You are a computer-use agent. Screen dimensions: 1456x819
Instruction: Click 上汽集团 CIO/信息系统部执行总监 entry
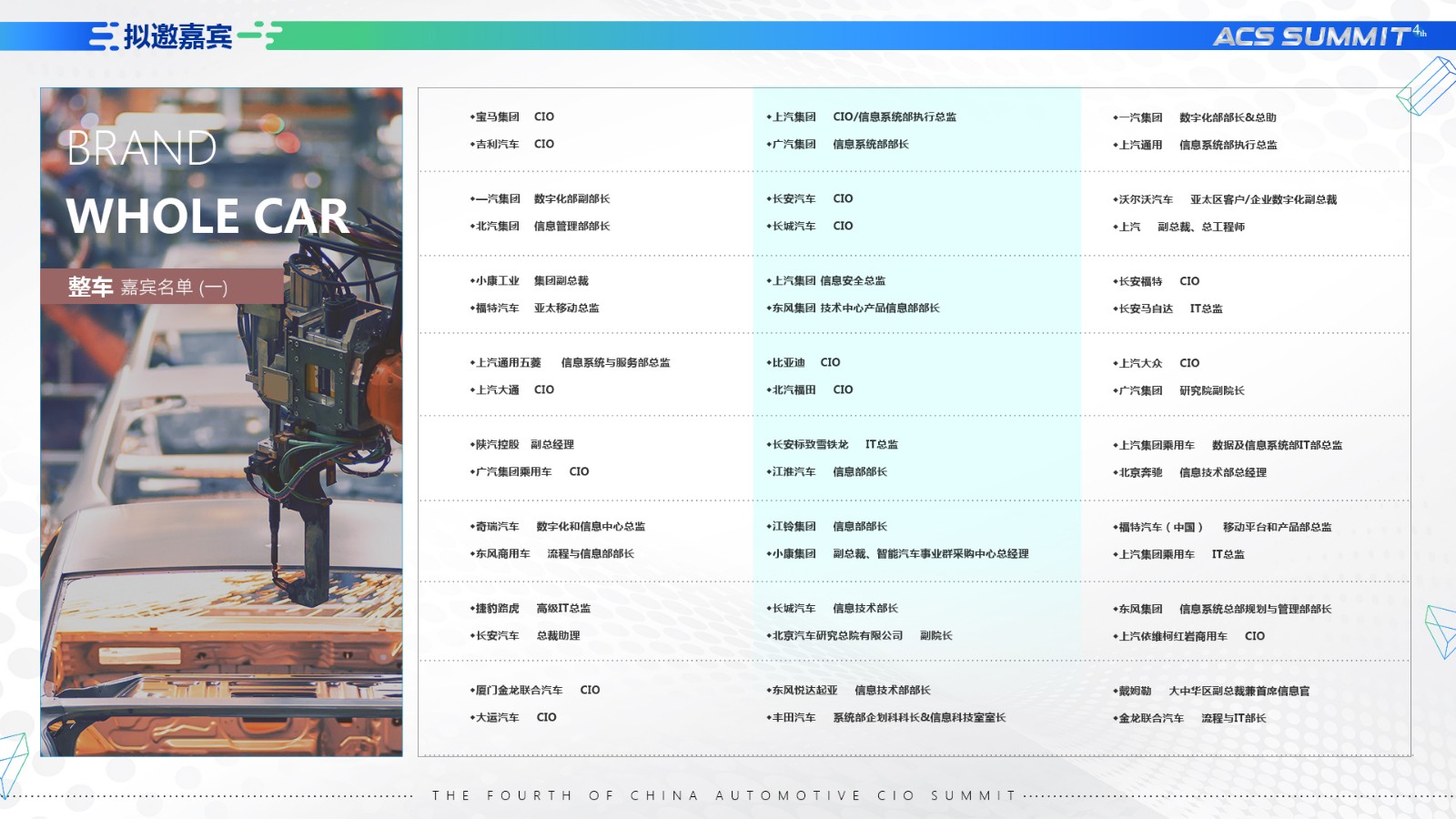click(x=861, y=116)
